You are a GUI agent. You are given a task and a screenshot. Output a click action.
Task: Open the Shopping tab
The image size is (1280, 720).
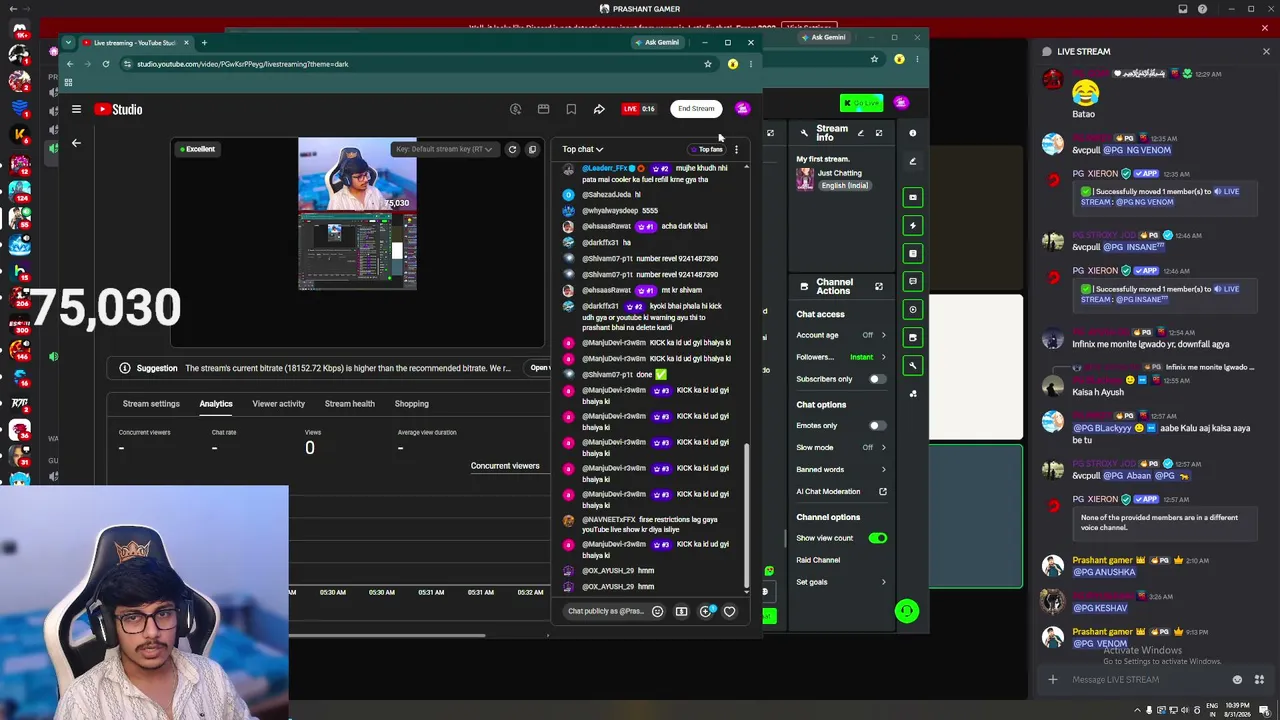click(412, 404)
